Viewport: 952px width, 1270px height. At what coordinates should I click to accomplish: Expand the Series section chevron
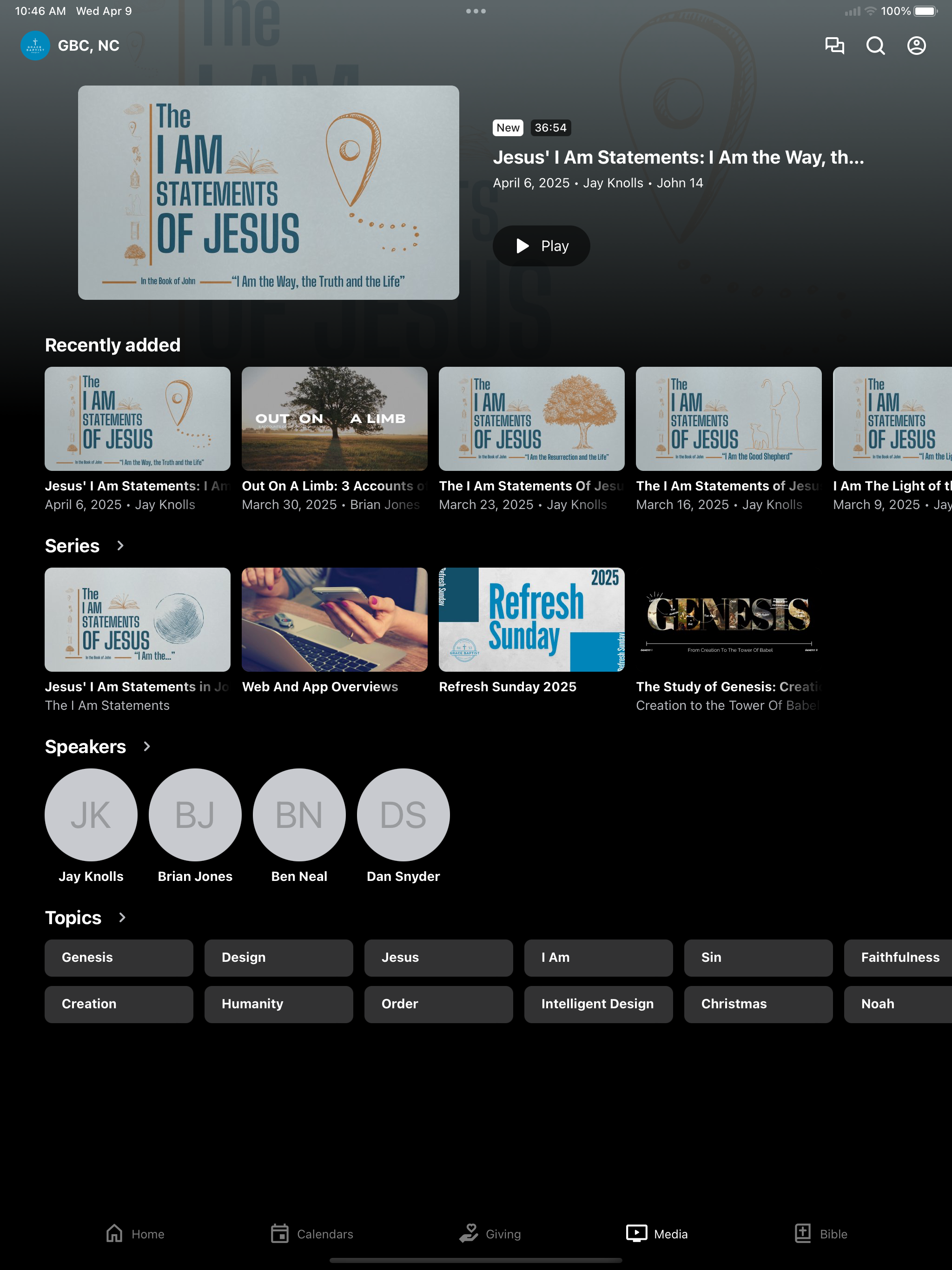[120, 545]
